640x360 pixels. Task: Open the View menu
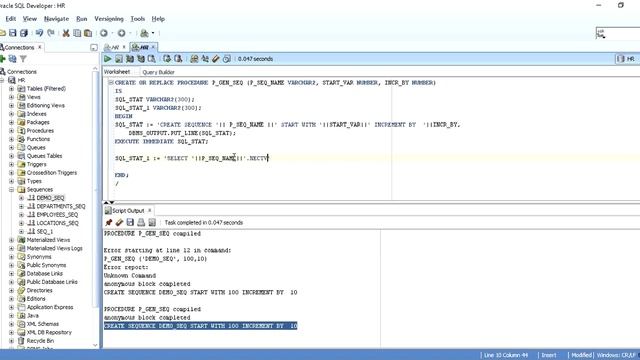click(29, 19)
